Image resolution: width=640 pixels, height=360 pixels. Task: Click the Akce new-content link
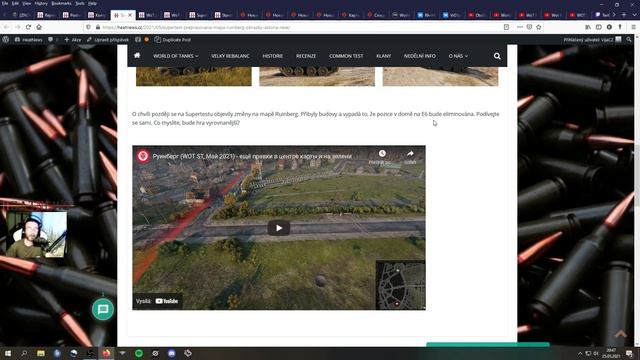73,40
